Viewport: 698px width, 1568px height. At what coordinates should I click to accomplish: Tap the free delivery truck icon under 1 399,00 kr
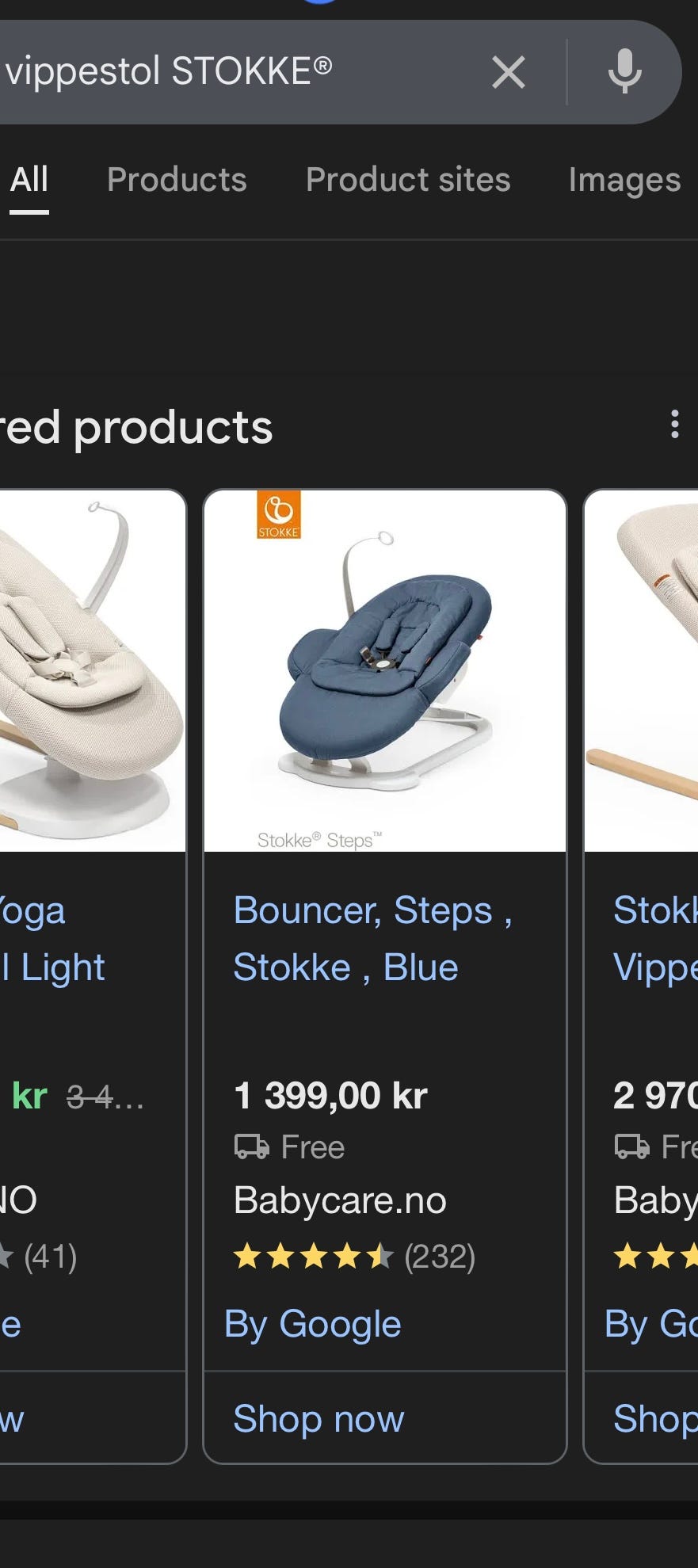click(x=252, y=1146)
